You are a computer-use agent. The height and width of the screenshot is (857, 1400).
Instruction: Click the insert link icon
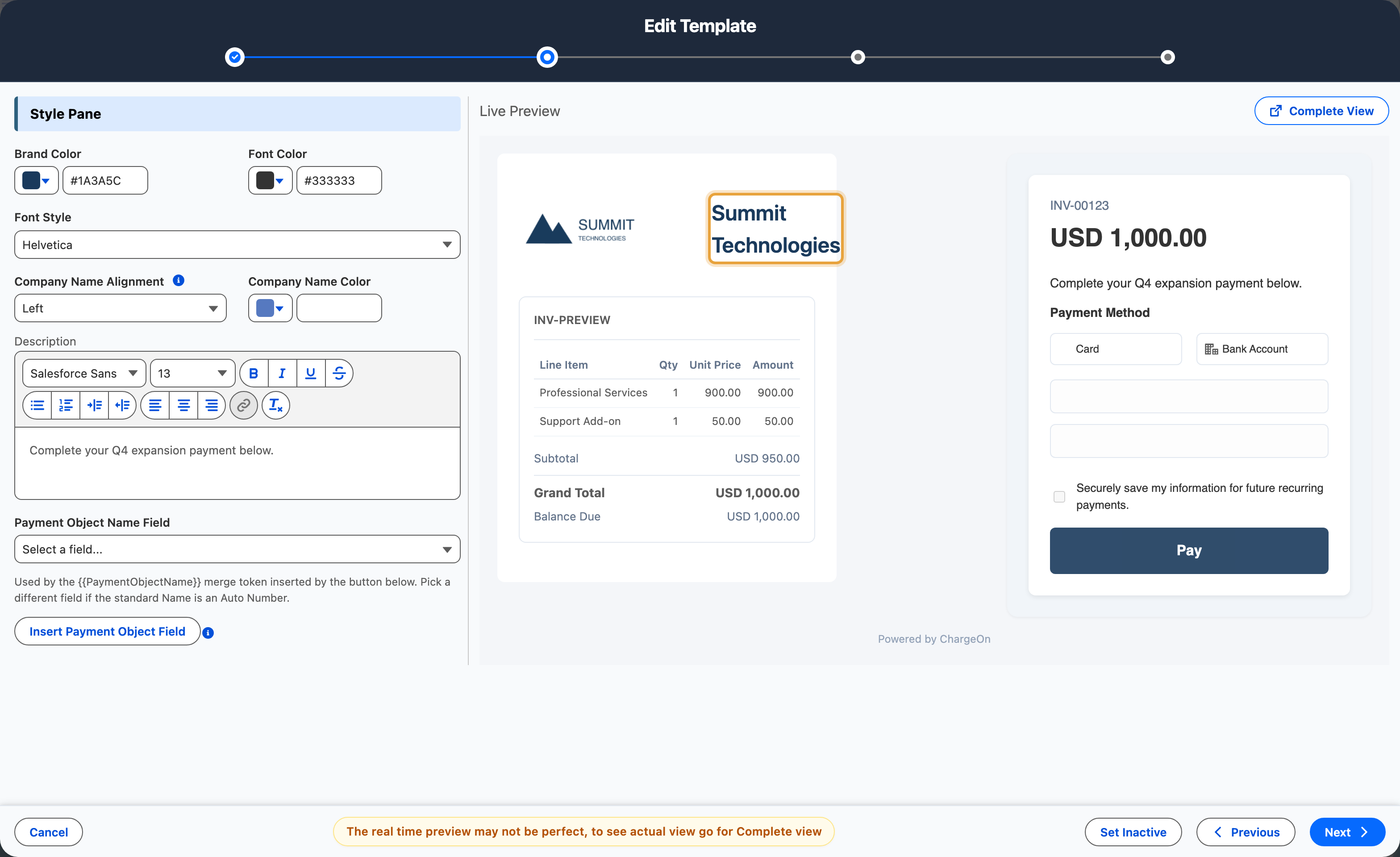pos(244,405)
